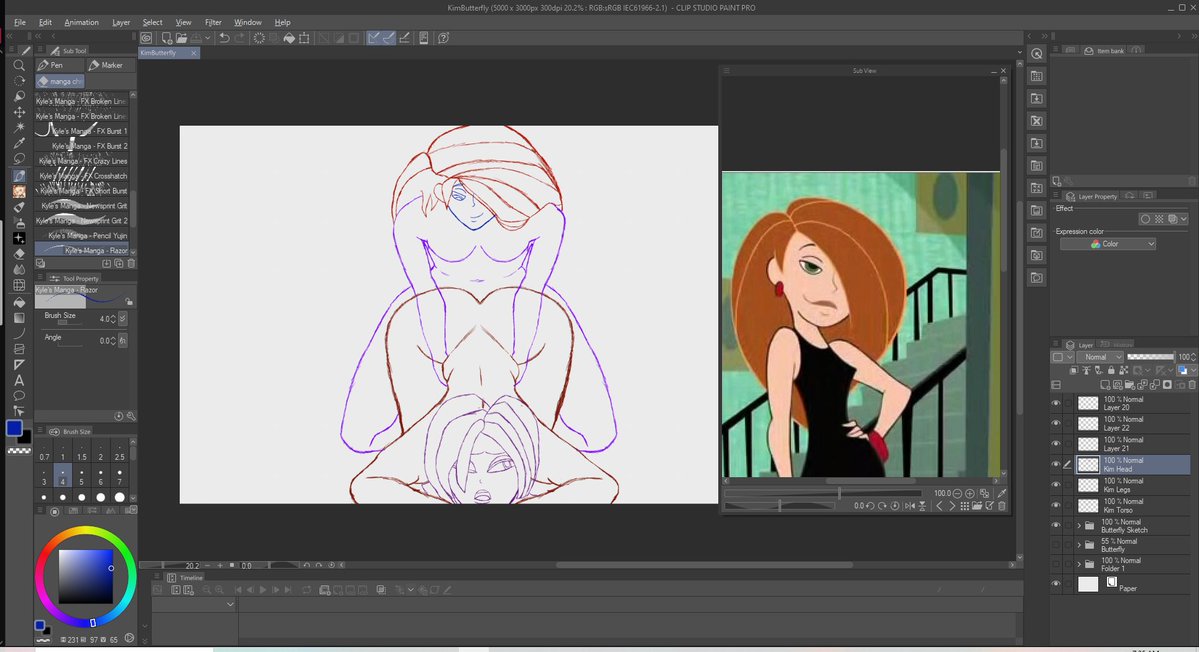Click the Sub View reference image

tap(860, 324)
